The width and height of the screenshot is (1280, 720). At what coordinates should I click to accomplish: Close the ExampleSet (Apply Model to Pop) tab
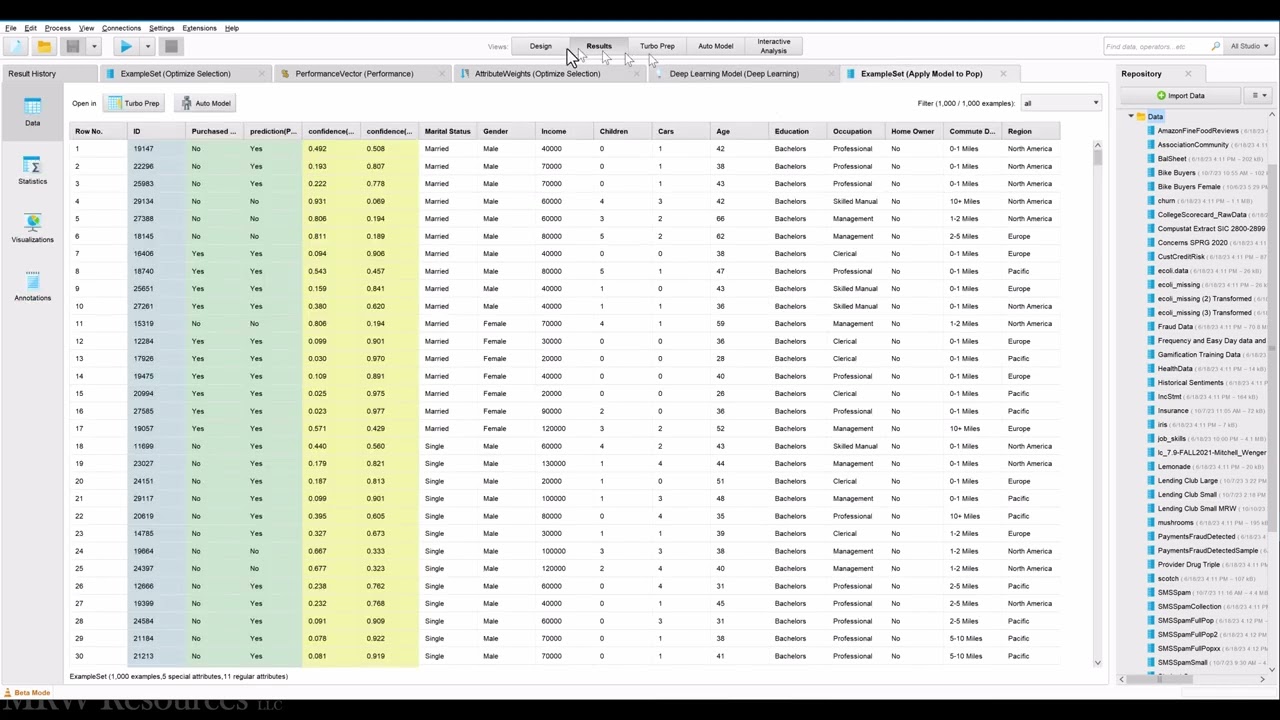pyautogui.click(x=1005, y=74)
